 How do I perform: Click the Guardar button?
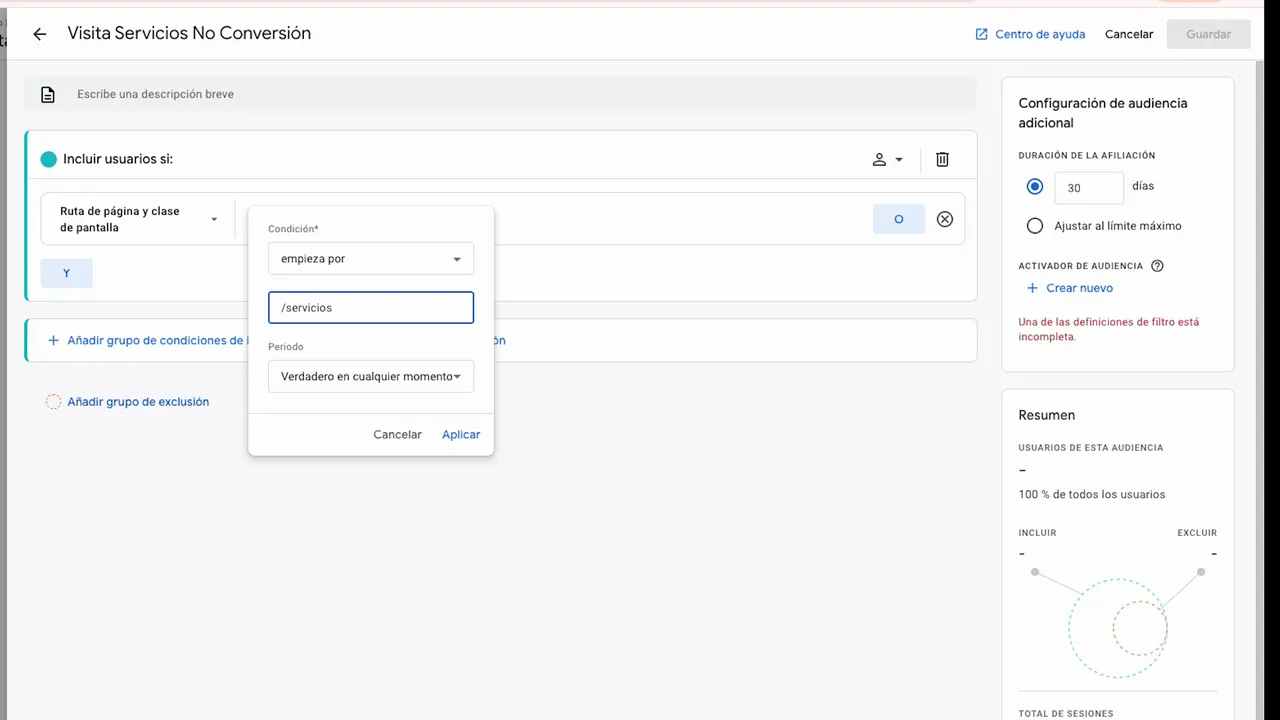tap(1208, 34)
